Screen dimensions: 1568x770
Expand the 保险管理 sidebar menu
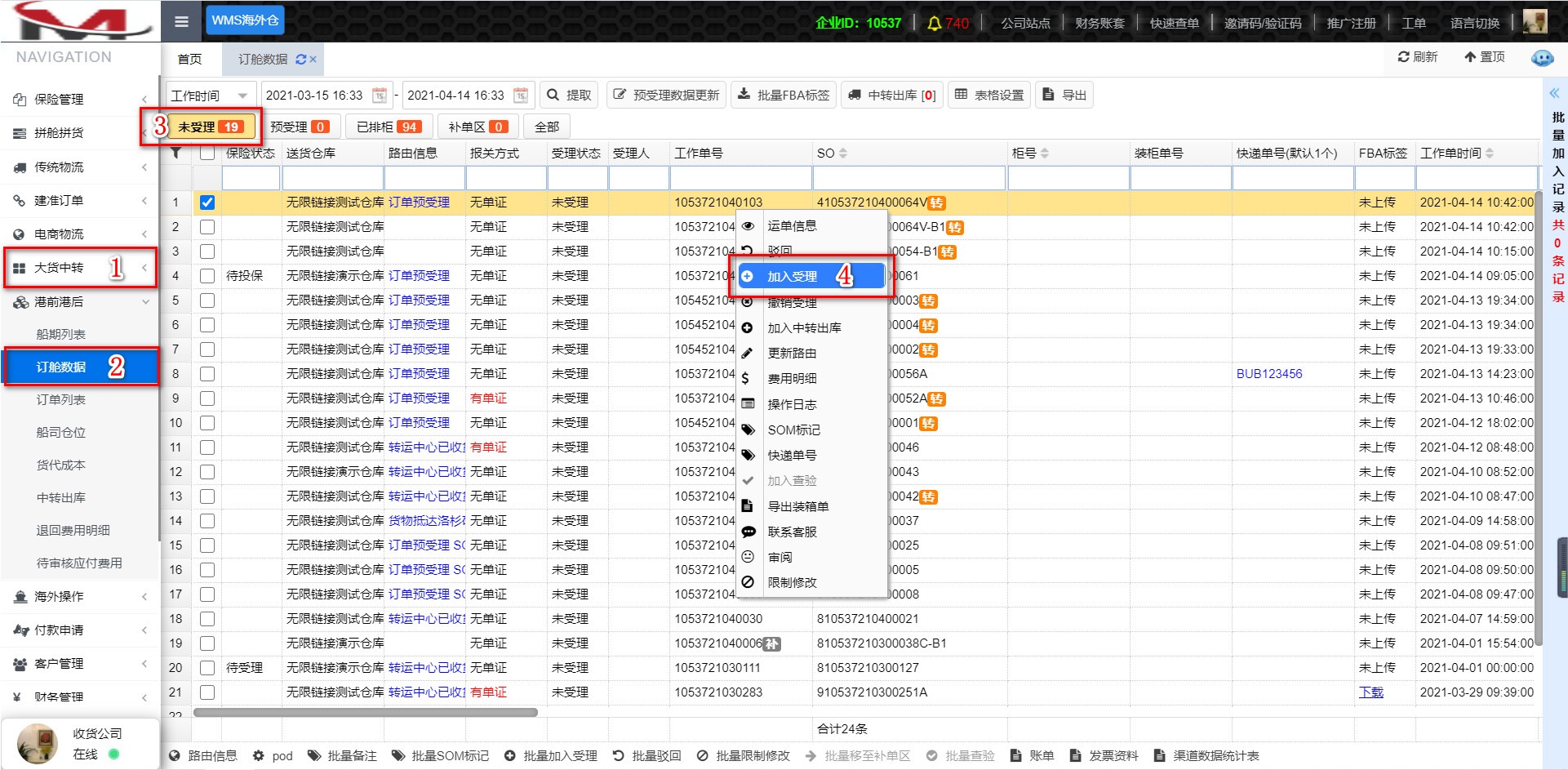[x=80, y=99]
